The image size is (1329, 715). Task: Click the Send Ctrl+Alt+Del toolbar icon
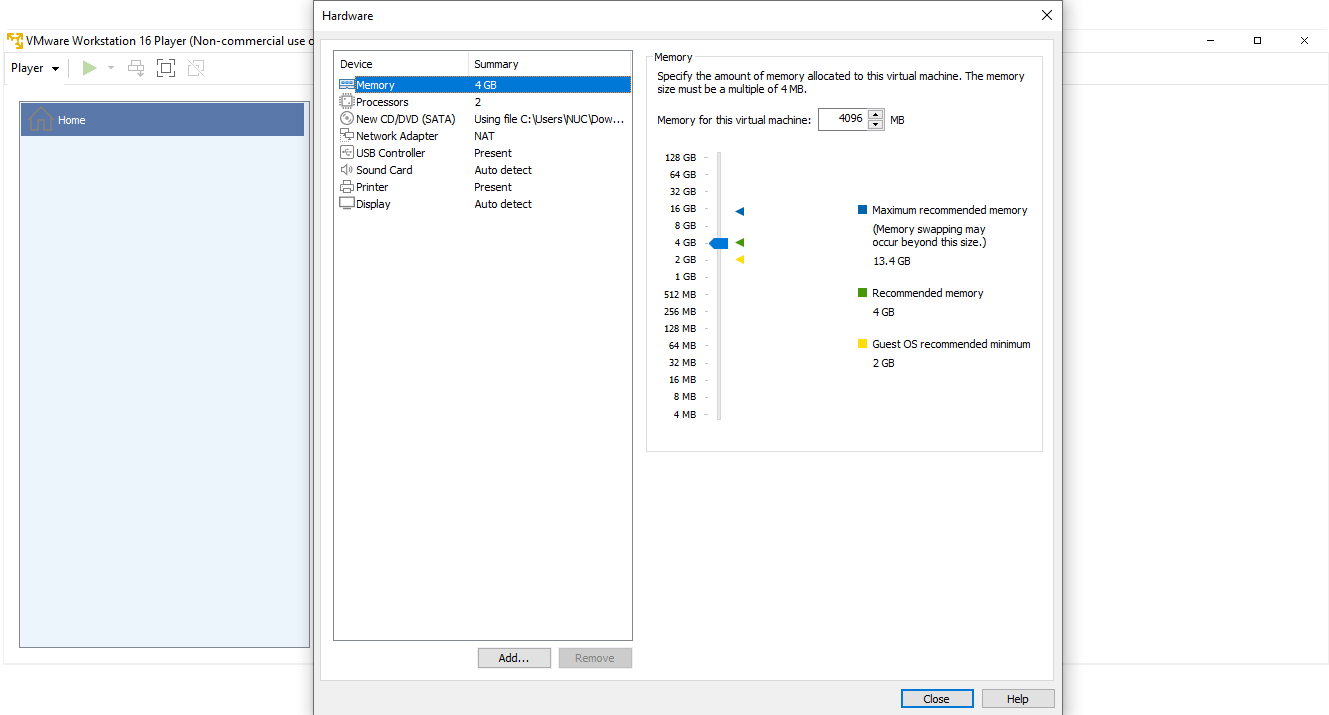coord(136,68)
